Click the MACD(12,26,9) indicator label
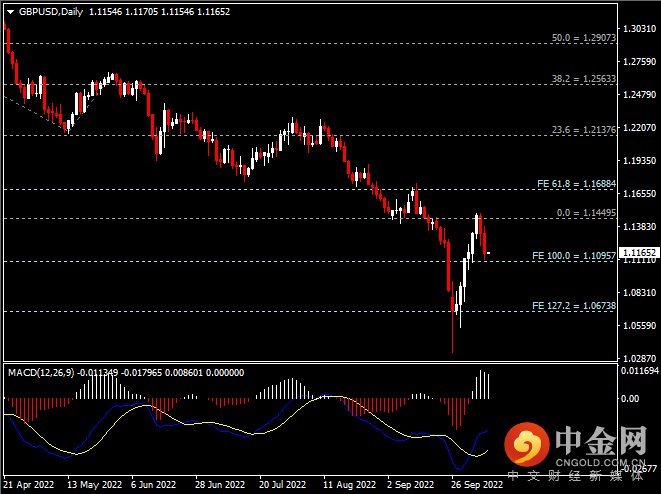661x494 pixels. (41, 373)
